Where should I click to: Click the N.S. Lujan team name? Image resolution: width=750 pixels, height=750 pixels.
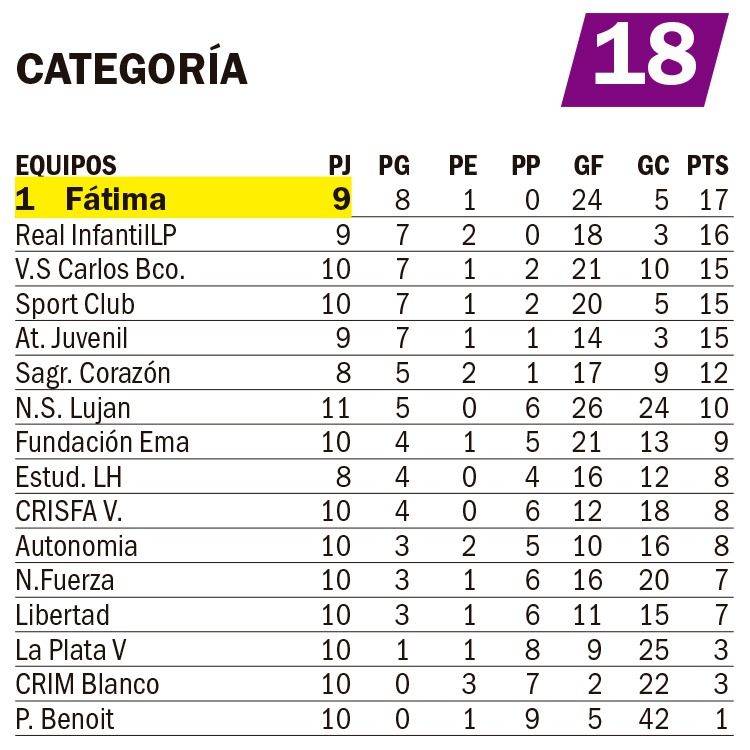[x=73, y=408]
